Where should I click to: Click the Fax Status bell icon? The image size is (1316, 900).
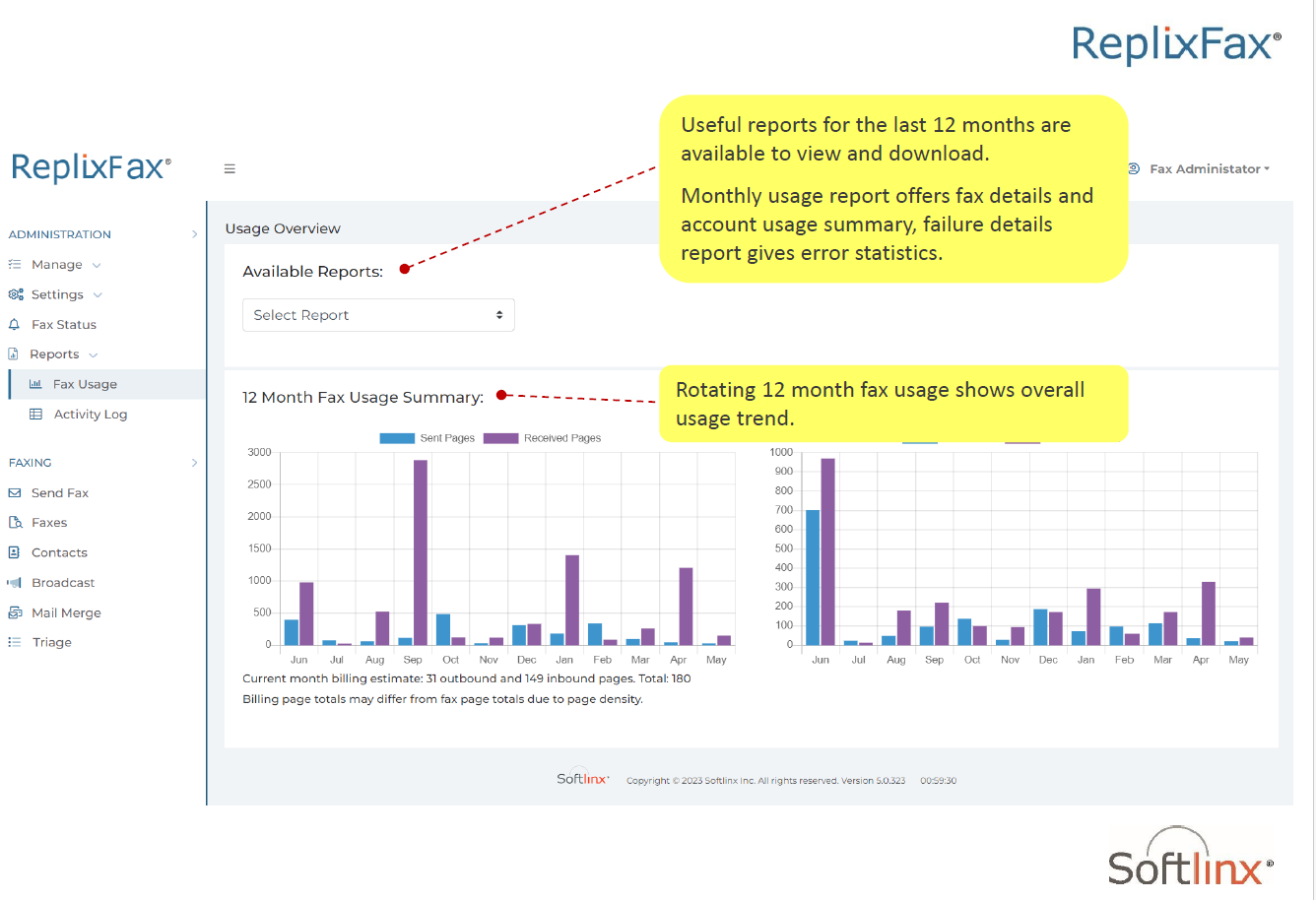[x=14, y=324]
